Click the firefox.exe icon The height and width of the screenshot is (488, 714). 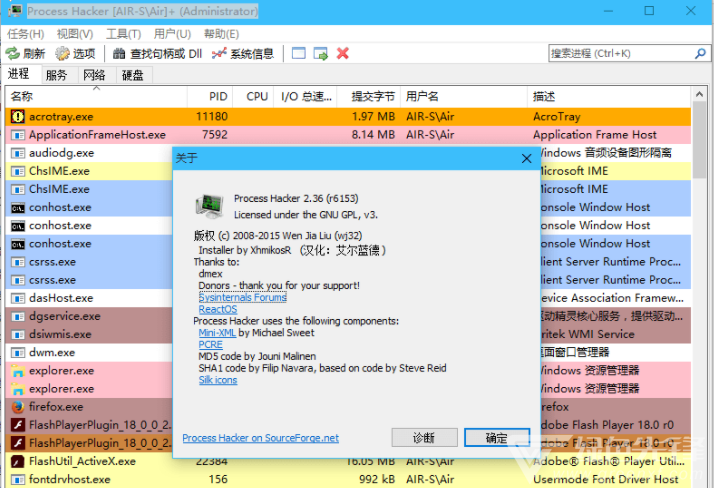[x=18, y=407]
